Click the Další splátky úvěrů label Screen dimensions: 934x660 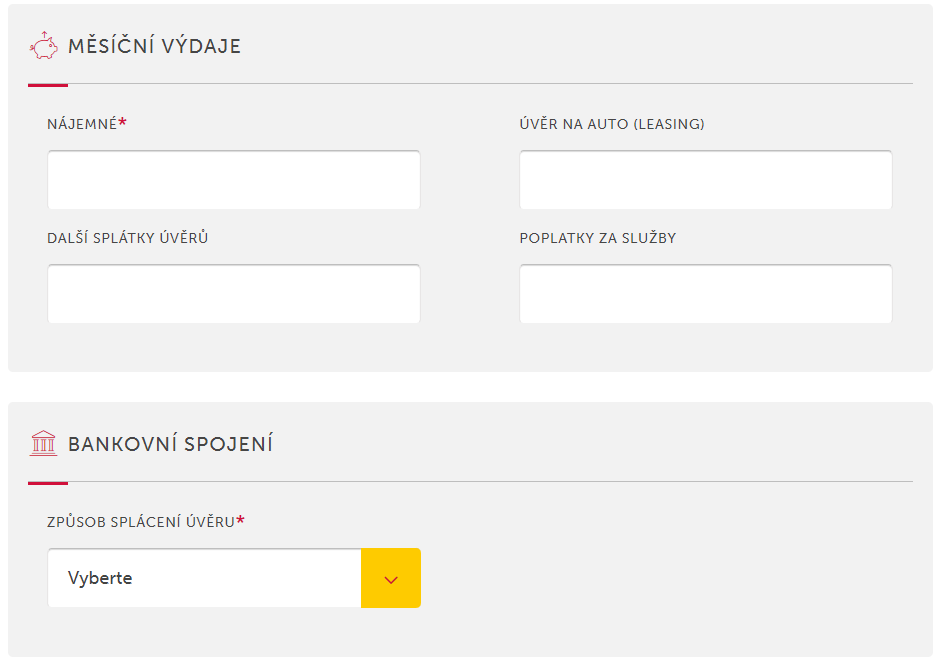coord(127,238)
